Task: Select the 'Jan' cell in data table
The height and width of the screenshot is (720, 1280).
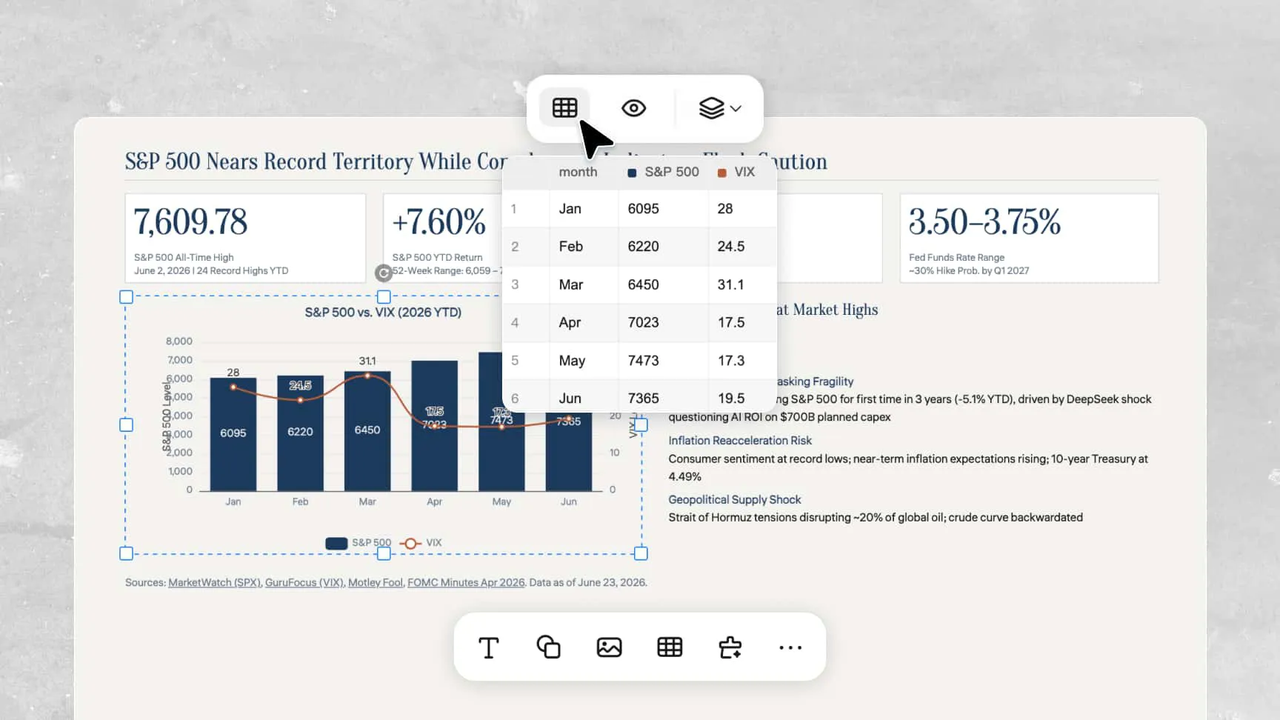Action: 584,209
